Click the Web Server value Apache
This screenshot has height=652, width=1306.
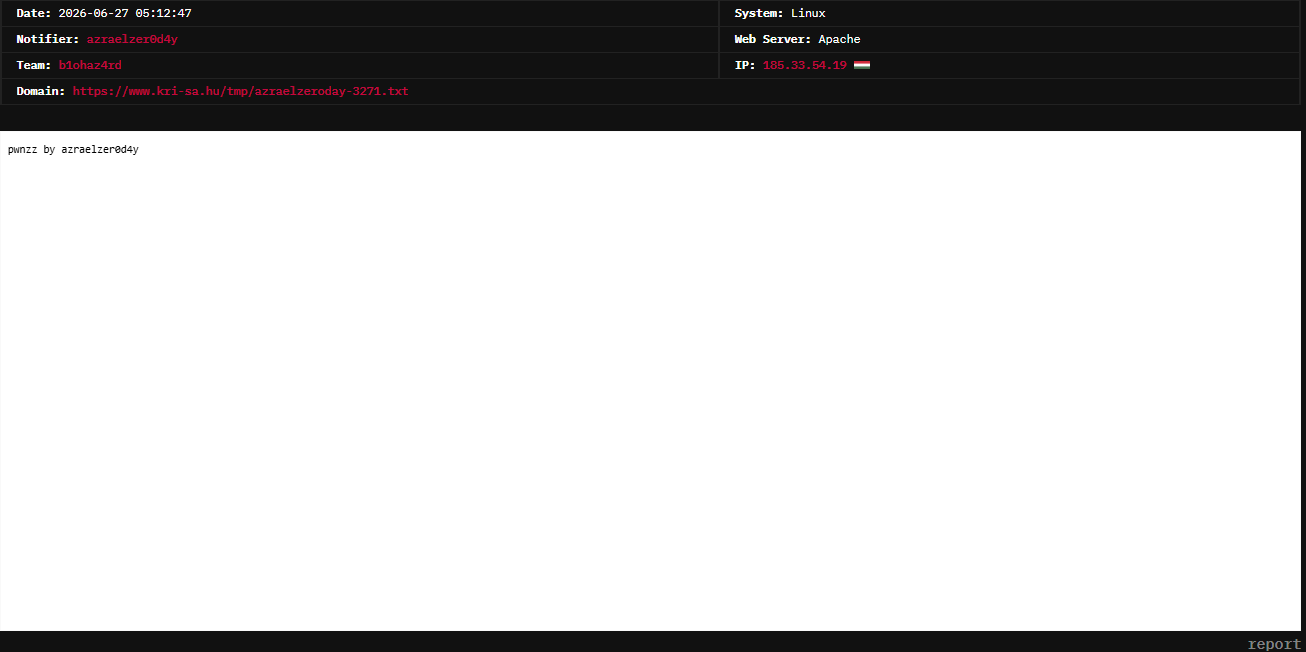pyautogui.click(x=839, y=39)
